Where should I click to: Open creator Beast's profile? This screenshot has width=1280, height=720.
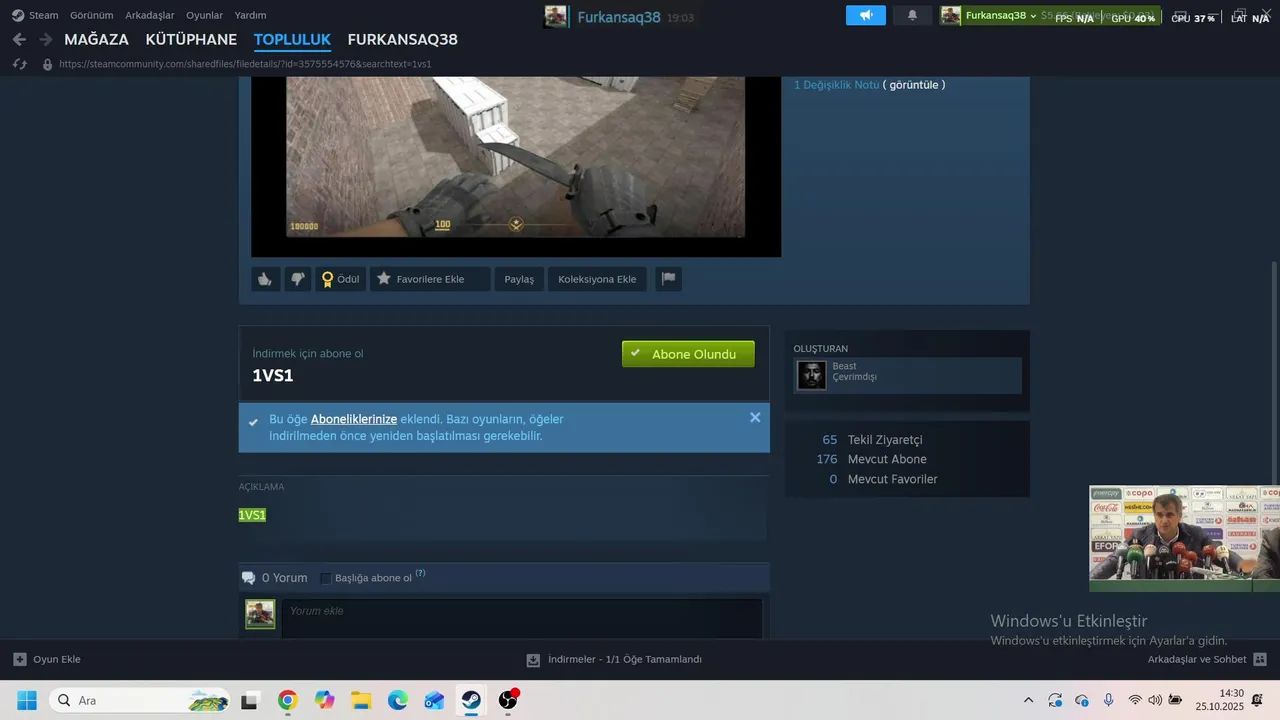click(x=844, y=366)
